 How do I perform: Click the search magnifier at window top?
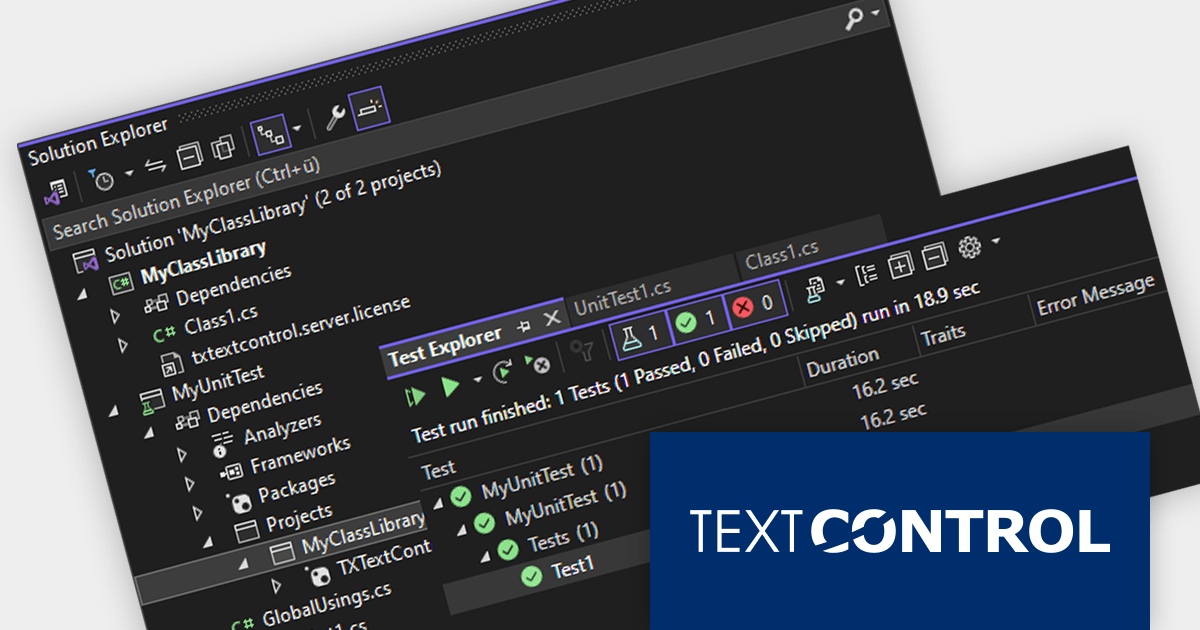pyautogui.click(x=854, y=16)
